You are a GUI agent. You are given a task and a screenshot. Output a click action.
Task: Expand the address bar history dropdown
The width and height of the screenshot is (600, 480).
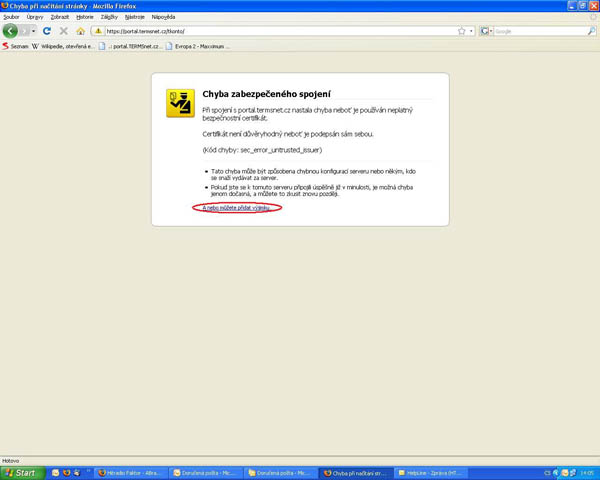(x=472, y=31)
